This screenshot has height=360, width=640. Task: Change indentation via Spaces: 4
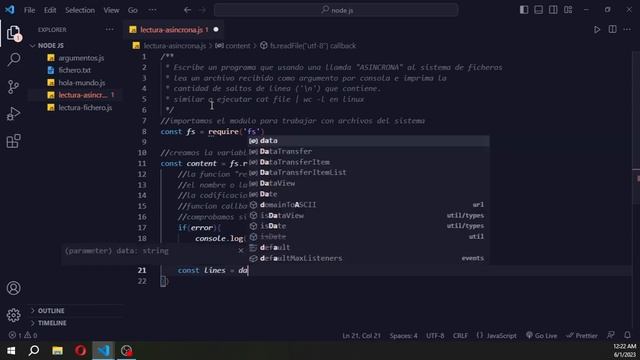[403, 336]
